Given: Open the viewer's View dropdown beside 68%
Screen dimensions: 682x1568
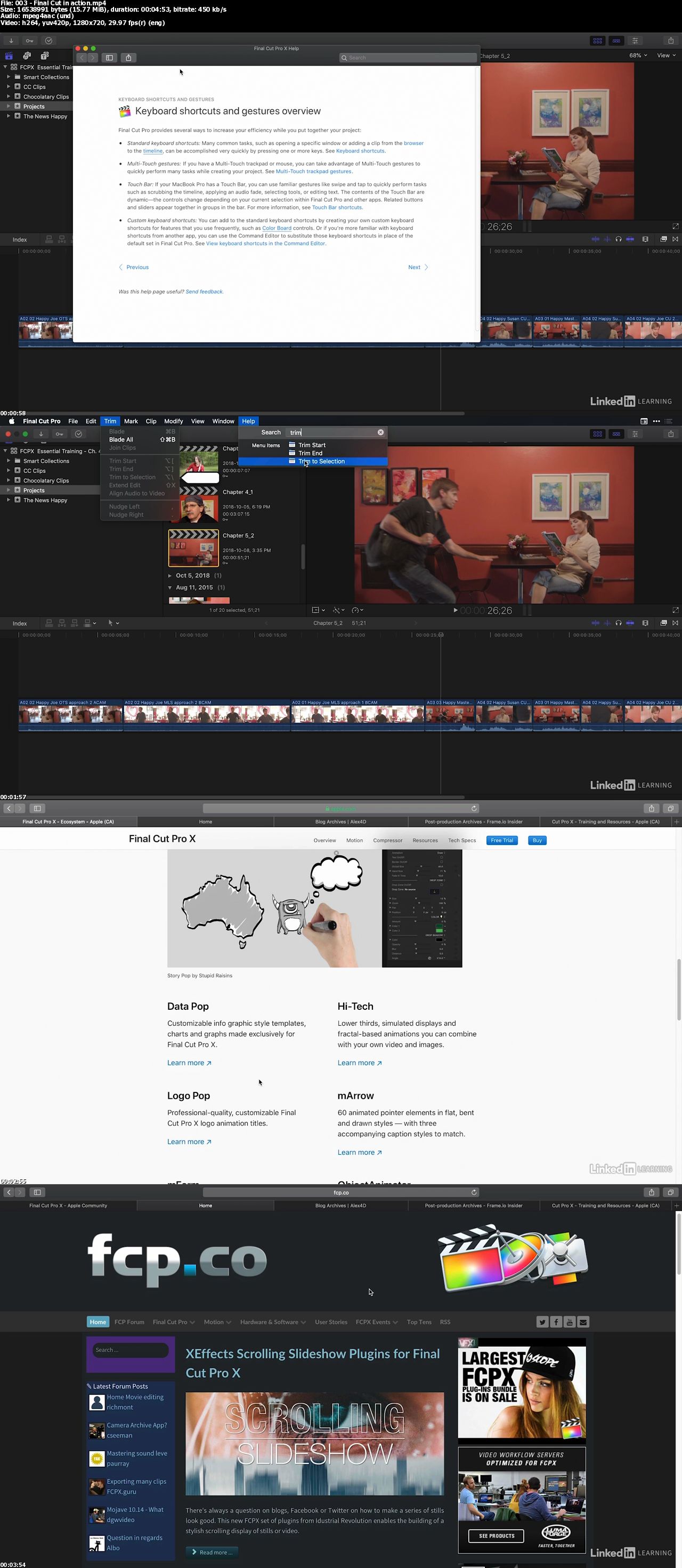Looking at the screenshot, I should pos(666,55).
